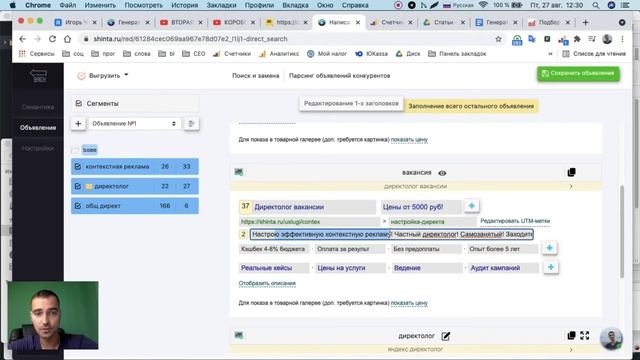
Task: Open the История menu in menu bar
Action: point(184,5)
